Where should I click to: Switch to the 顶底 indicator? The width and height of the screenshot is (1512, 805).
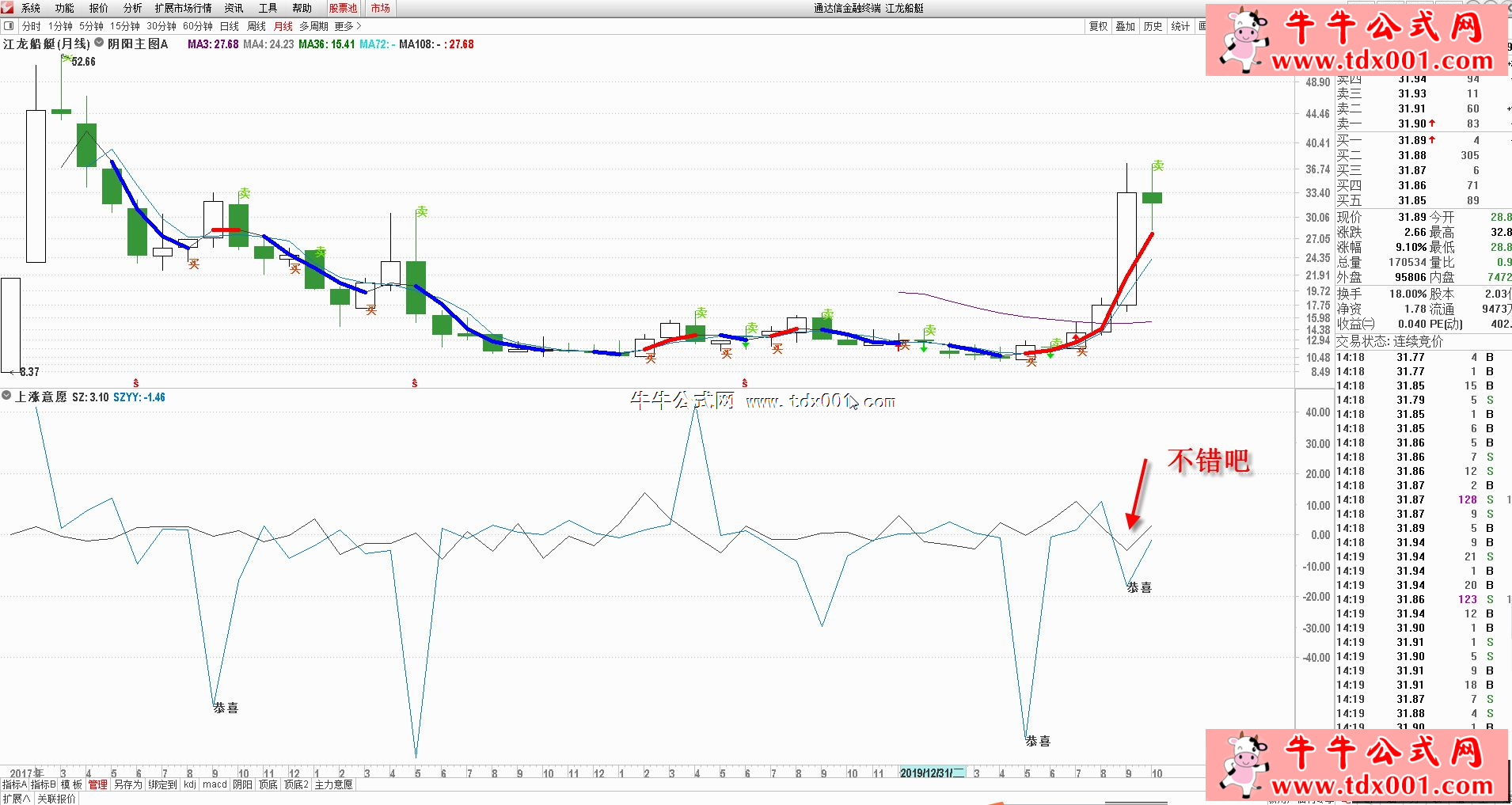click(268, 784)
